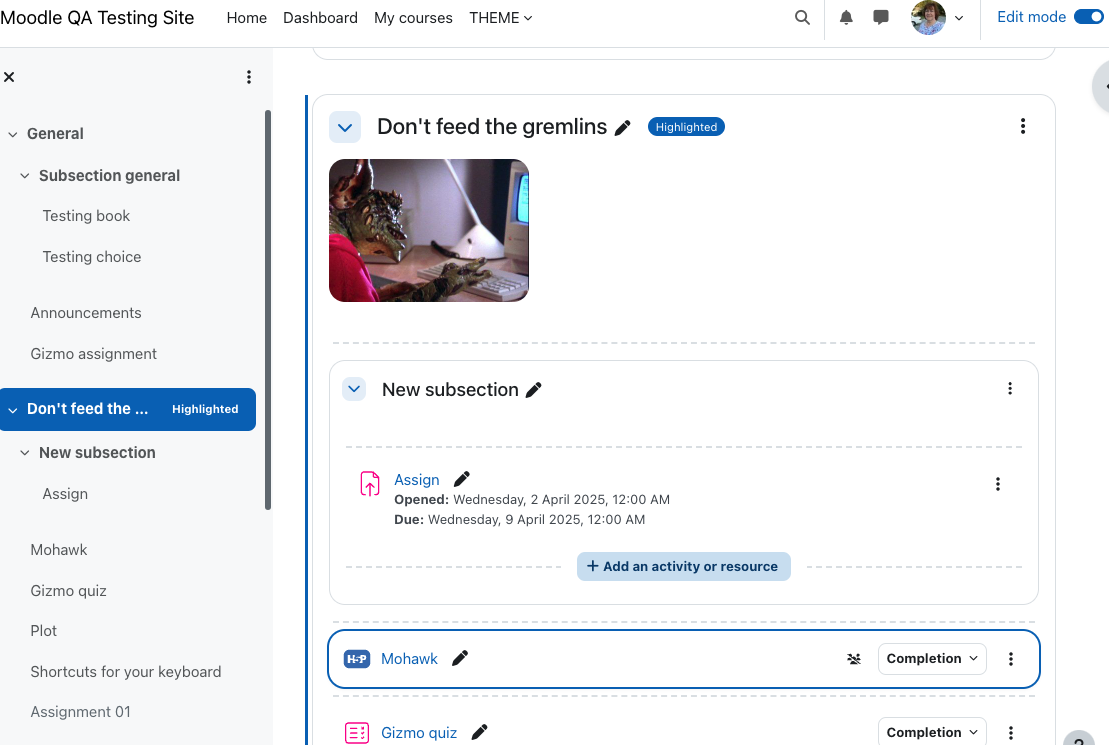The height and width of the screenshot is (745, 1109).
Task: Collapse the 'Don't feed the gremlins' section
Action: coord(345,127)
